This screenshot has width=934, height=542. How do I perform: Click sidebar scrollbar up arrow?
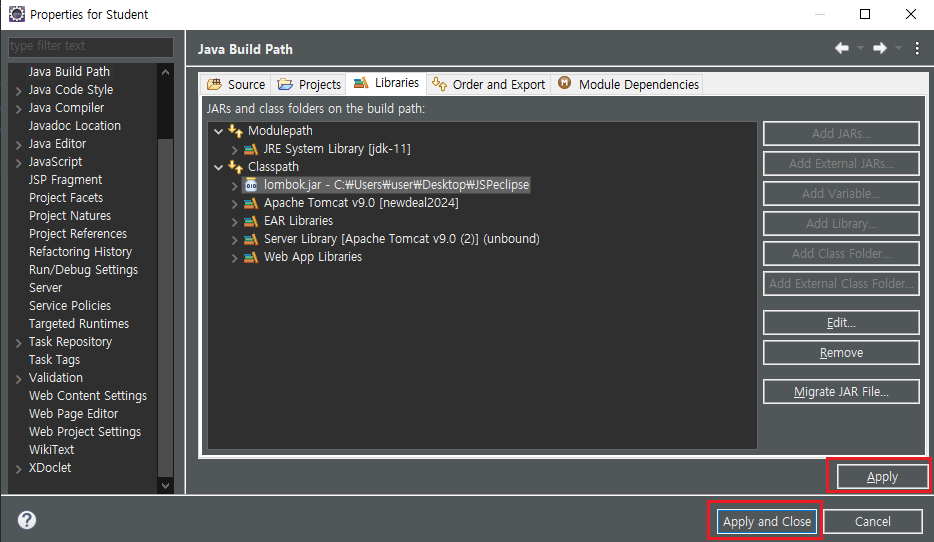166,72
